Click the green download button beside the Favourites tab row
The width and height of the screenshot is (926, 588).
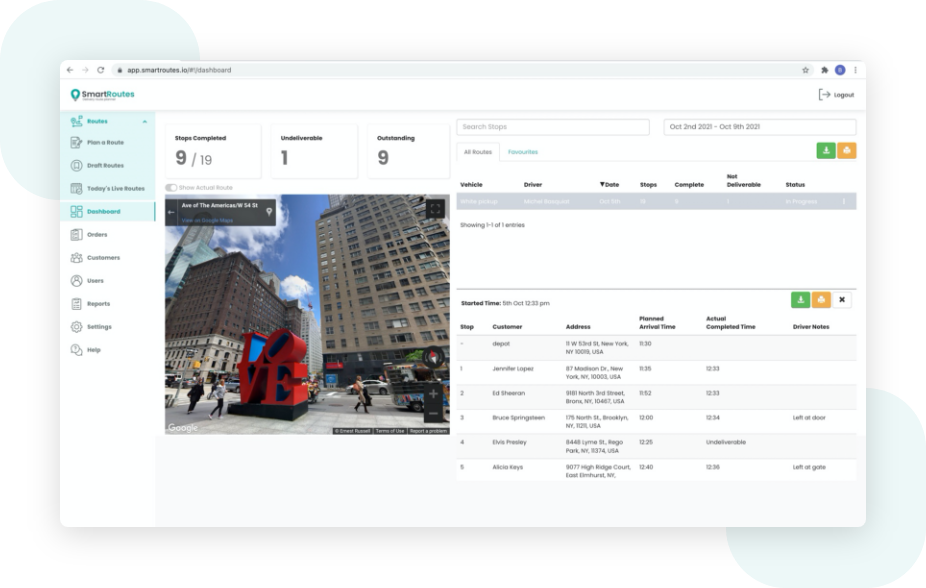pyautogui.click(x=826, y=151)
